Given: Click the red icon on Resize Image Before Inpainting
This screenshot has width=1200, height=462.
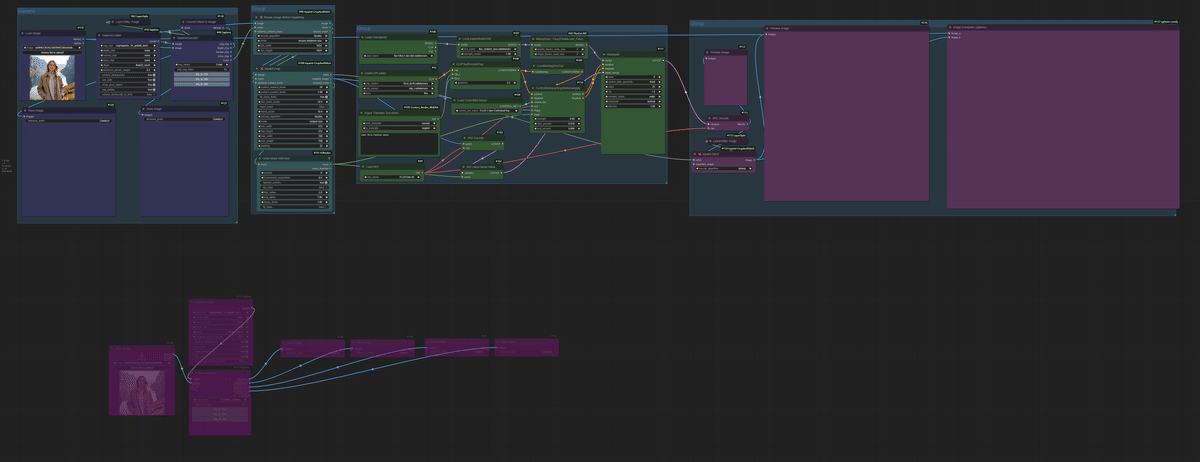Looking at the screenshot, I should tap(261, 17).
